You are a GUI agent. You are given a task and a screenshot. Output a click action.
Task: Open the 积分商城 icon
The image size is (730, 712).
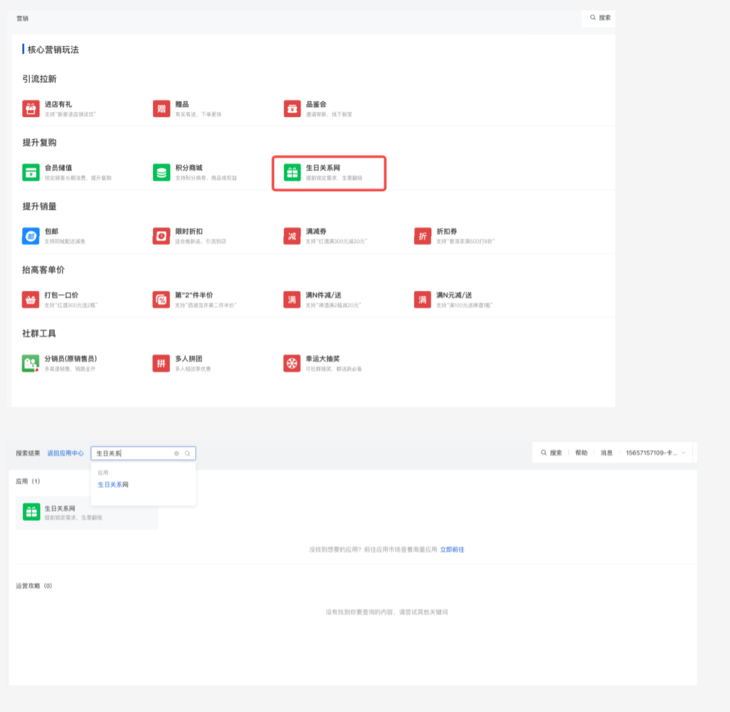[161, 172]
